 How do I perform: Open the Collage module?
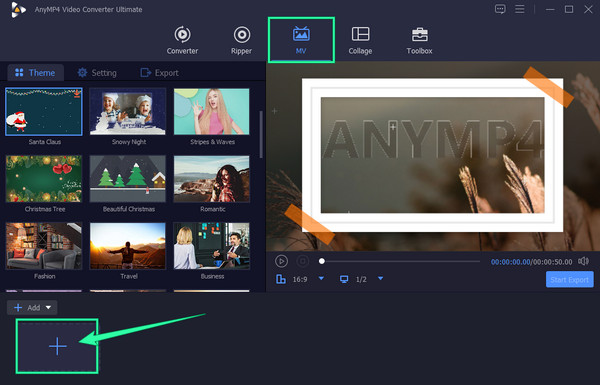tap(360, 40)
